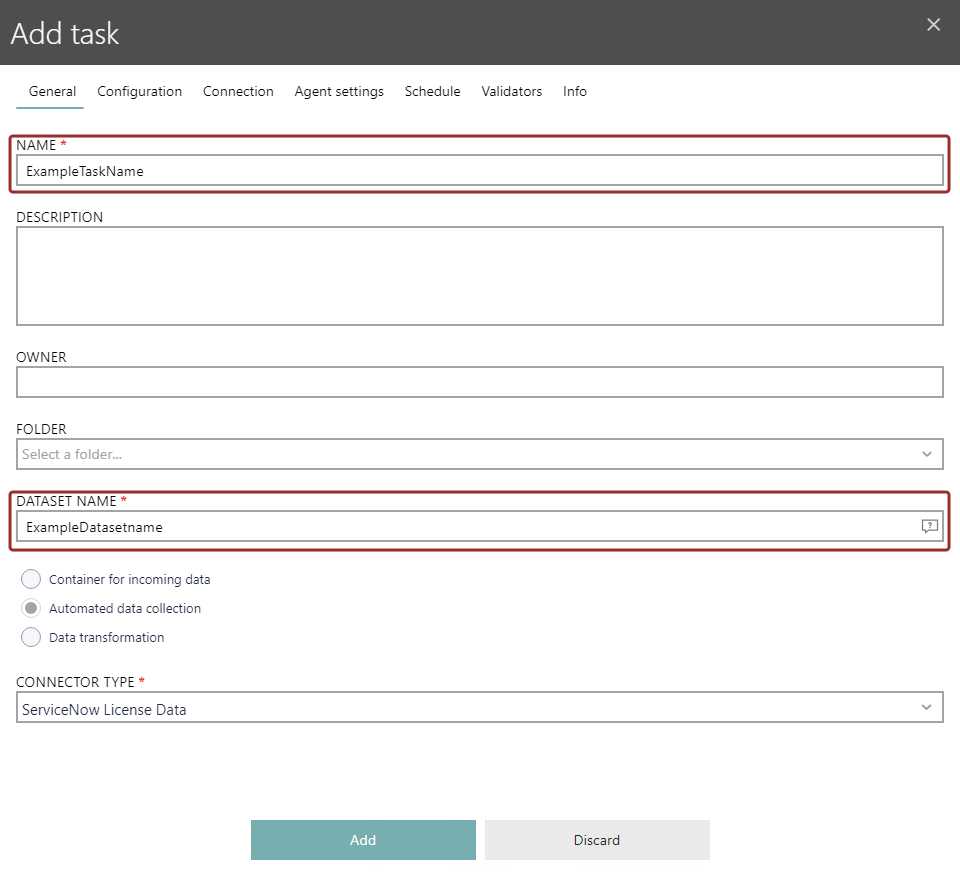
Task: Choose Automated data collection radio button
Action: [30, 608]
